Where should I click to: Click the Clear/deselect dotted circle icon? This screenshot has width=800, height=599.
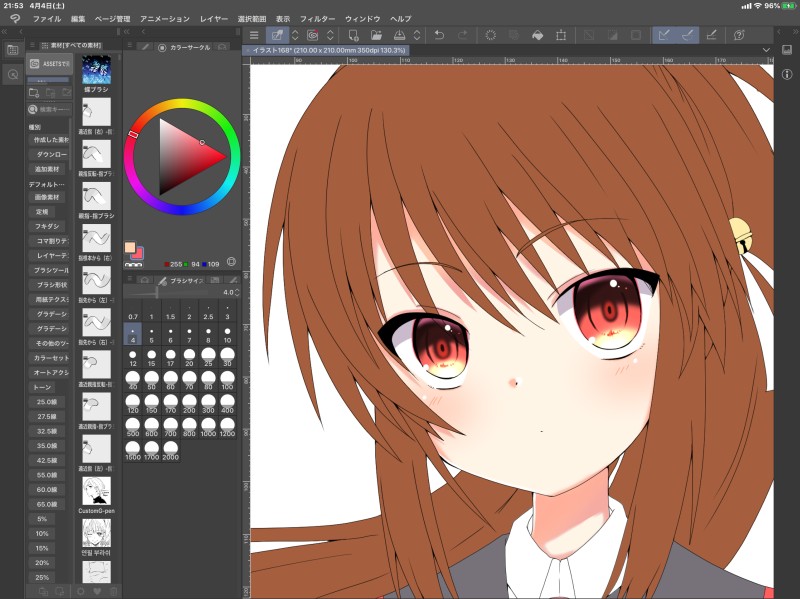(490, 35)
